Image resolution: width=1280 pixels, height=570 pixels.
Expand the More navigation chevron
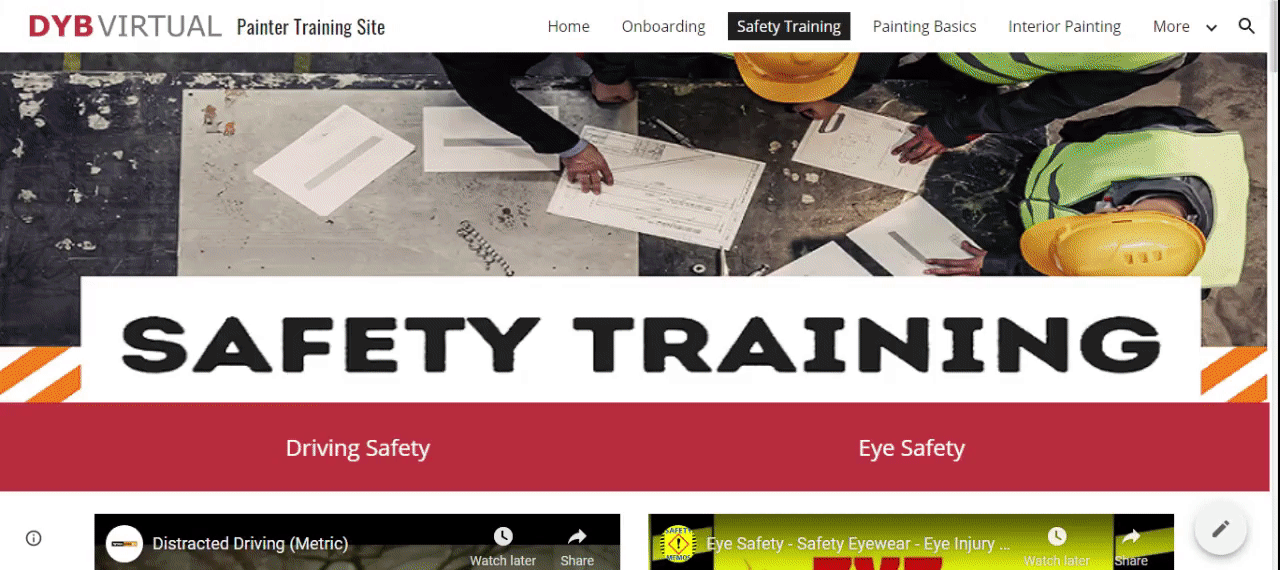point(1211,27)
